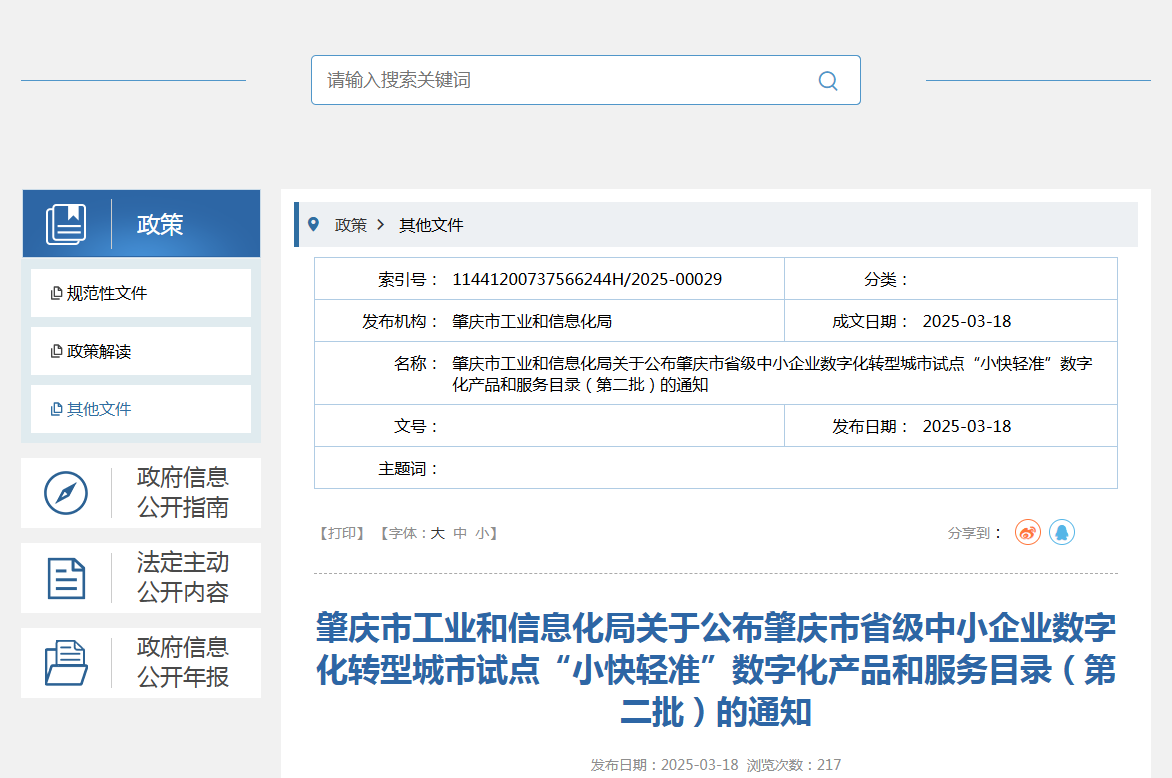Click the location pin breadcrumb icon
This screenshot has height=778, width=1172.
pyautogui.click(x=314, y=225)
